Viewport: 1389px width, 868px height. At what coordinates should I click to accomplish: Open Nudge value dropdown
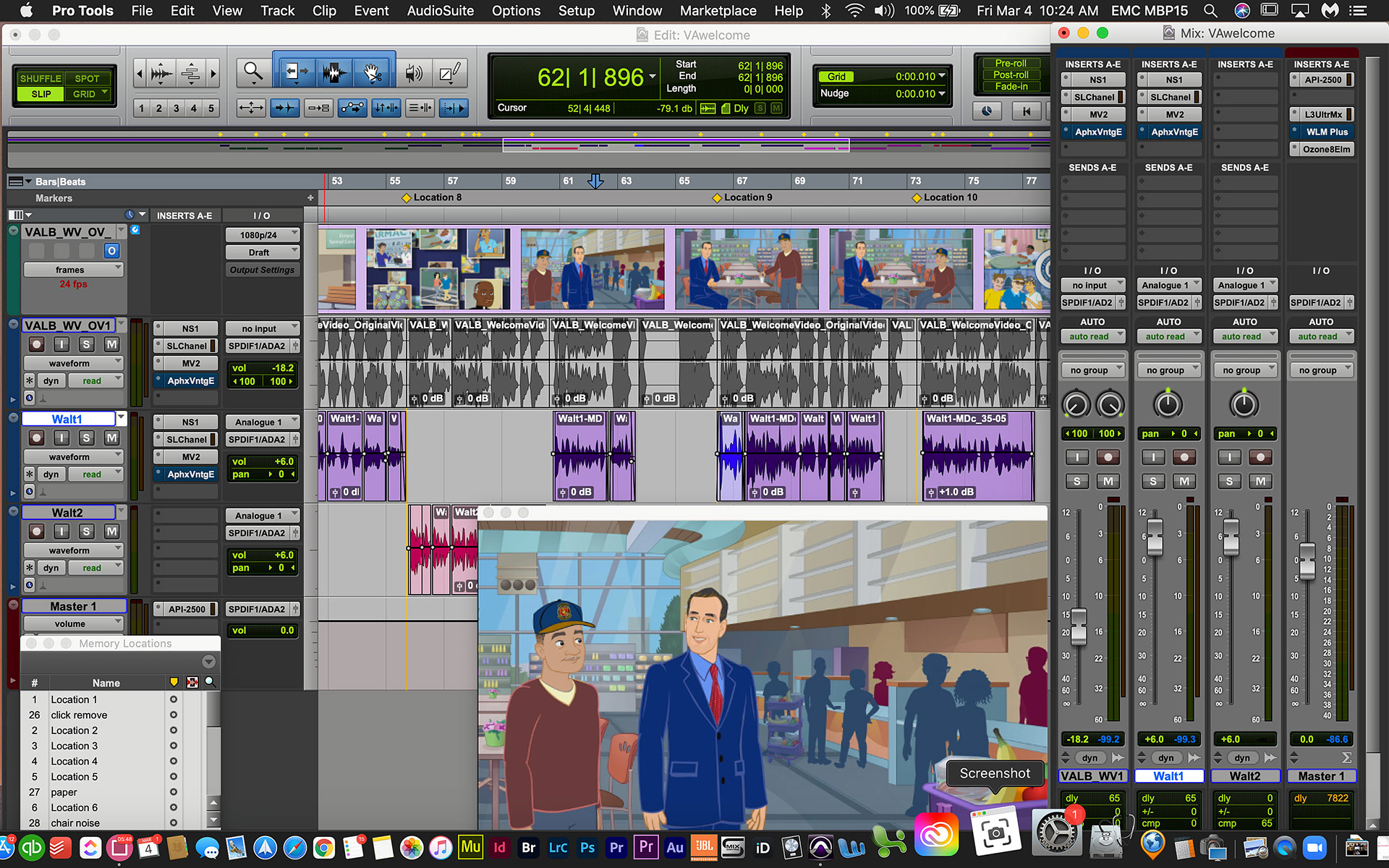942,93
